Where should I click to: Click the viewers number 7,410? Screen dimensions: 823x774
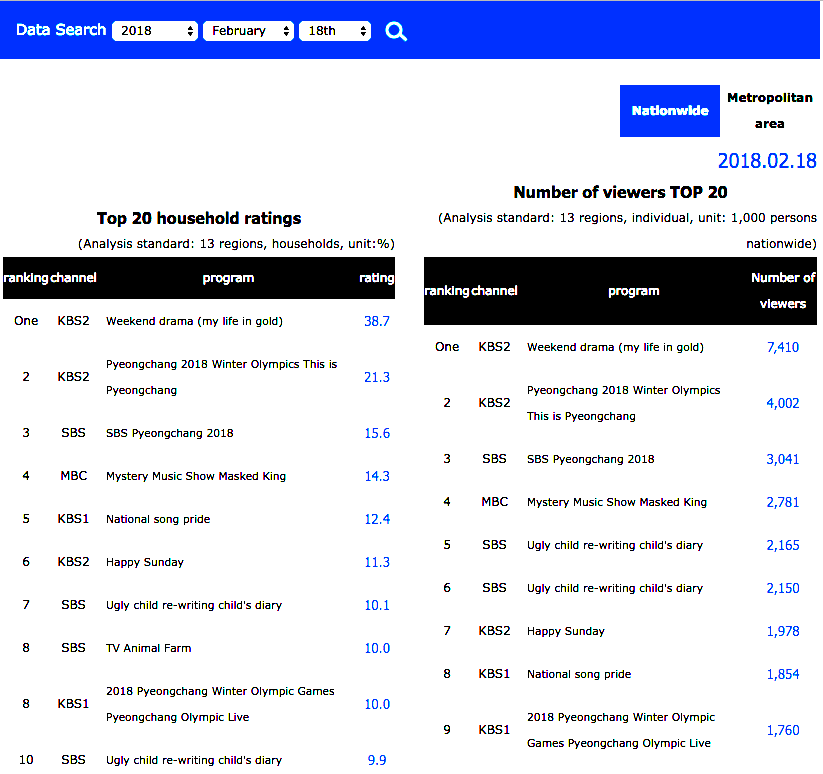coord(783,347)
